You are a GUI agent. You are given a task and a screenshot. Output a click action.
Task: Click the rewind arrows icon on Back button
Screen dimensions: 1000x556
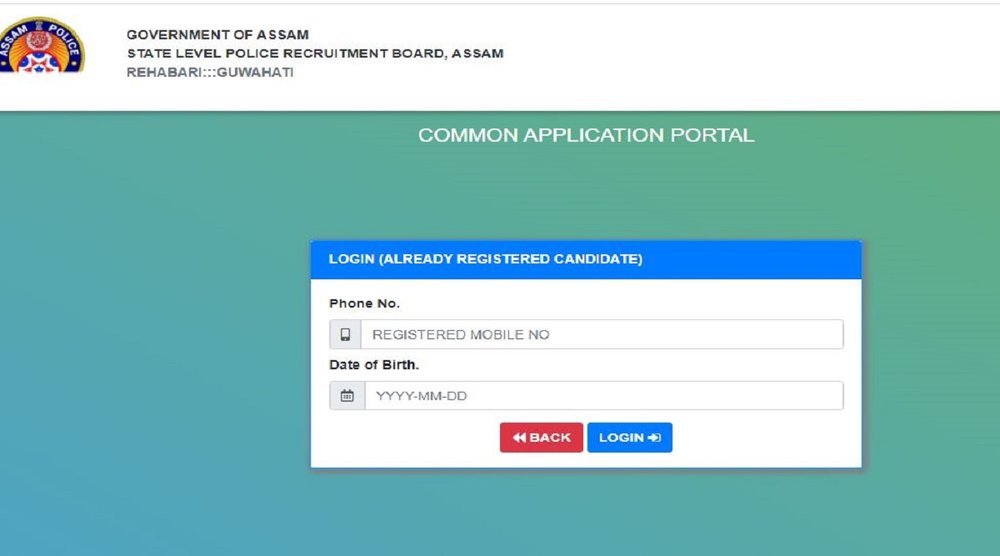[x=519, y=438]
